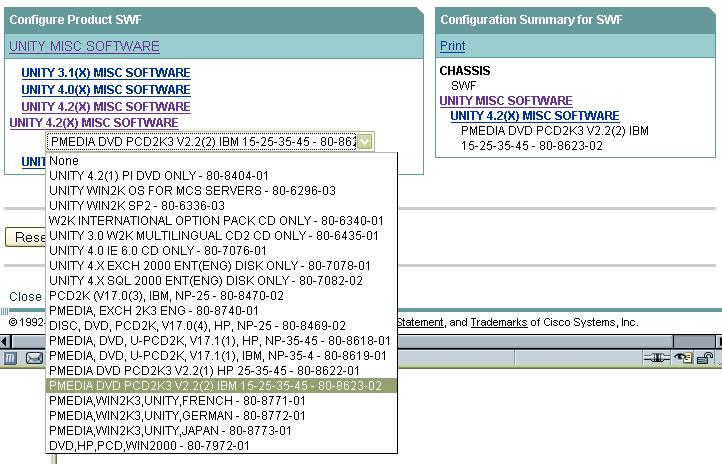Image resolution: width=722 pixels, height=464 pixels.
Task: Click Print link in Configuration Summary
Action: coord(453,46)
